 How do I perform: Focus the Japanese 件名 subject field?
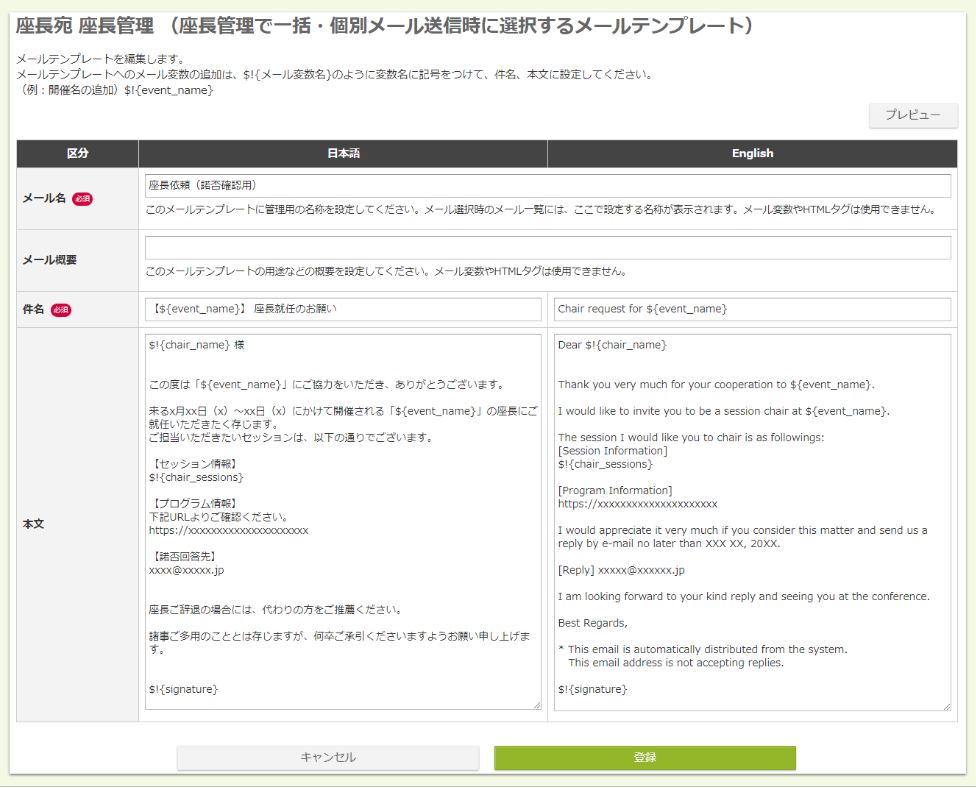click(343, 309)
